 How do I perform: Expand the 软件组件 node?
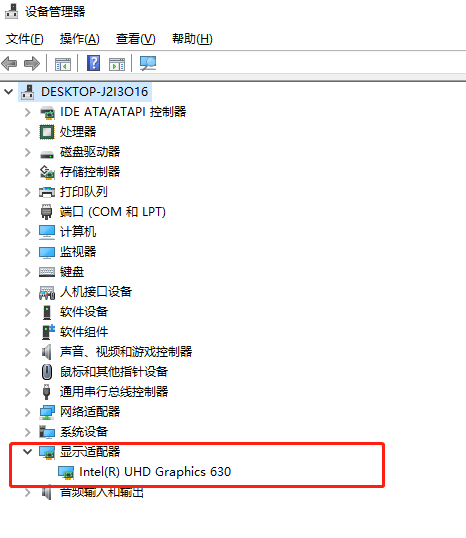pos(27,332)
